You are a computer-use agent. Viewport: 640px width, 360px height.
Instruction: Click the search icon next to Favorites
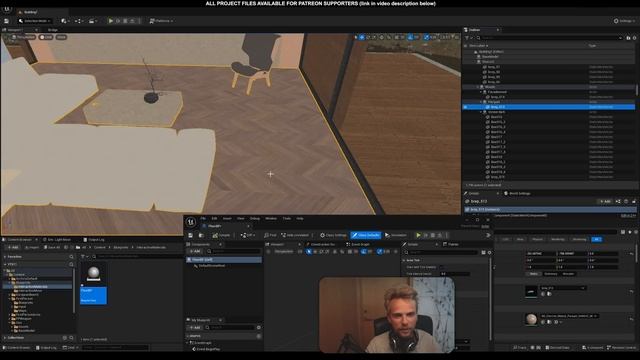71,257
